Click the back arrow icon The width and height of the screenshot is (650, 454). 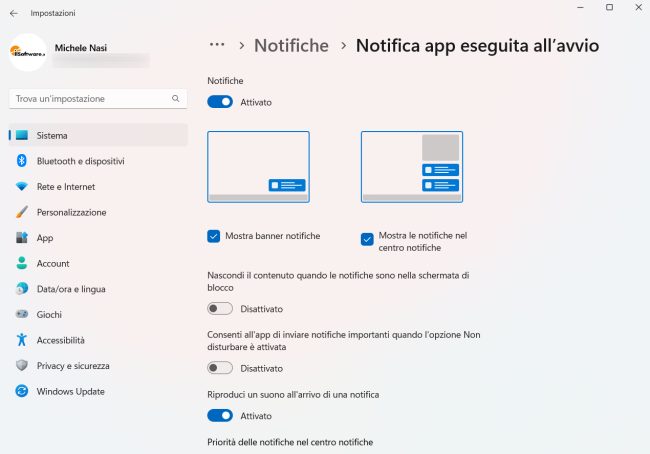click(x=13, y=13)
